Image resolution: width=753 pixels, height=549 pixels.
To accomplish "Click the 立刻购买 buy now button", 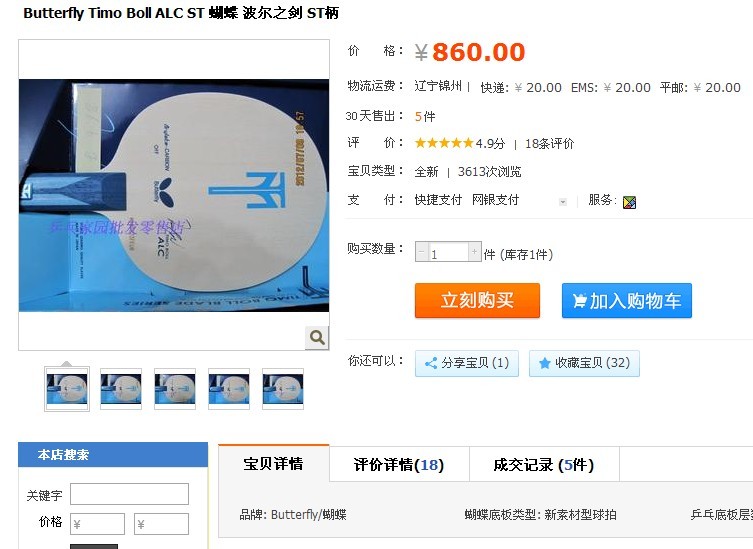I will click(x=477, y=300).
